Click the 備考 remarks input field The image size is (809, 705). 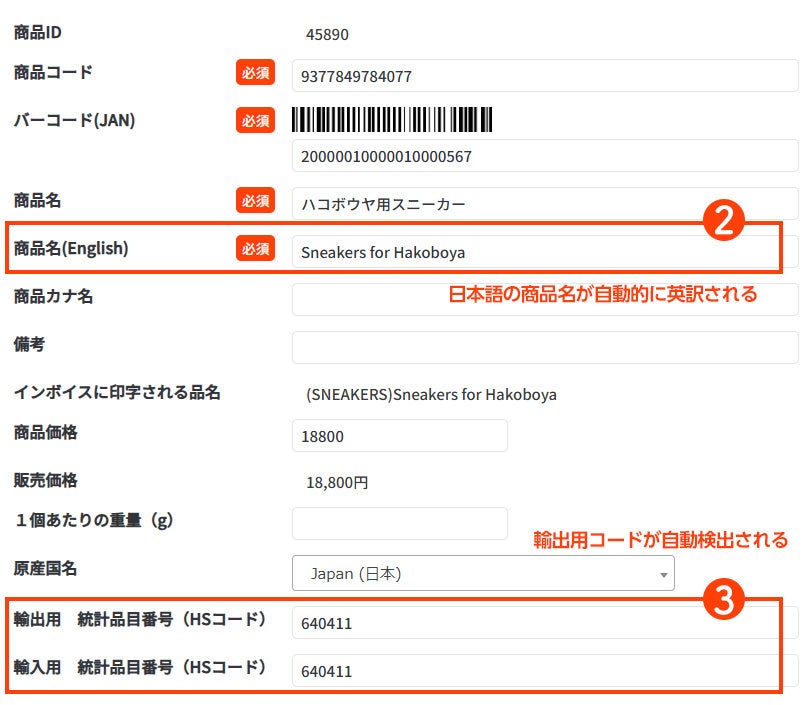tap(544, 347)
